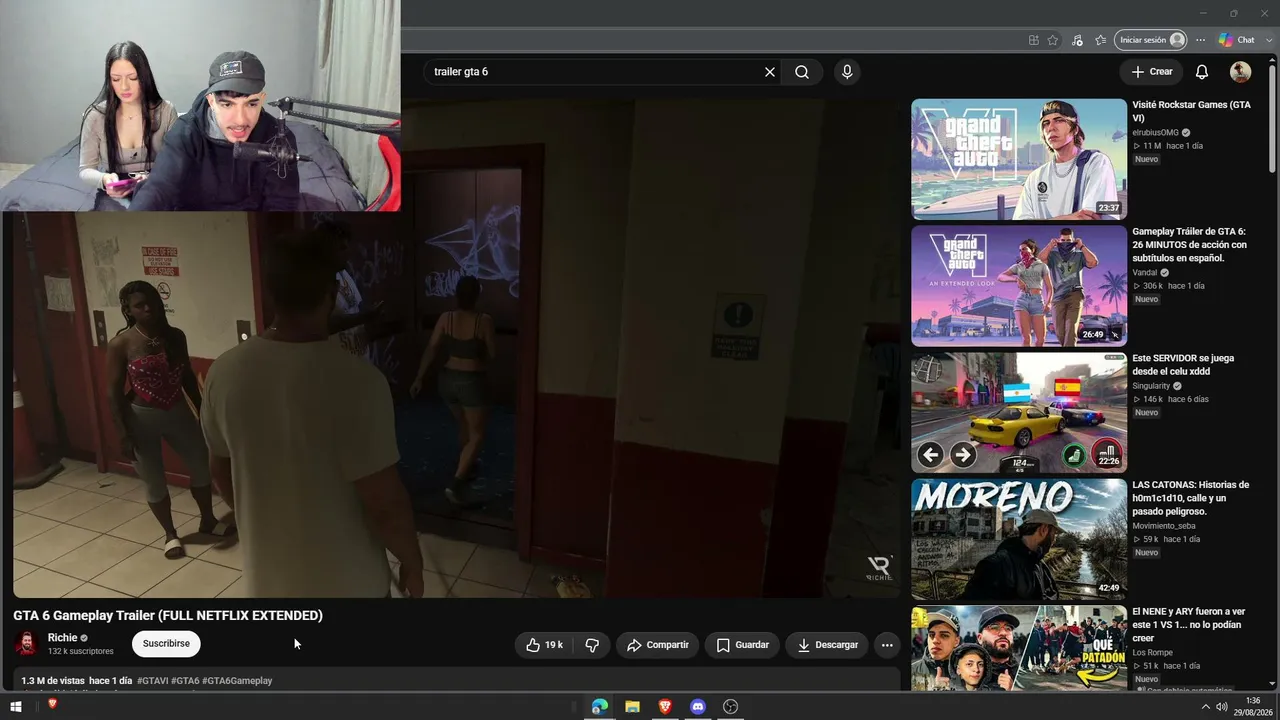This screenshot has width=1280, height=720.
Task: Open the 26:49 Gameplay Tráiler de GTA 6 thumbnail
Action: point(1019,286)
